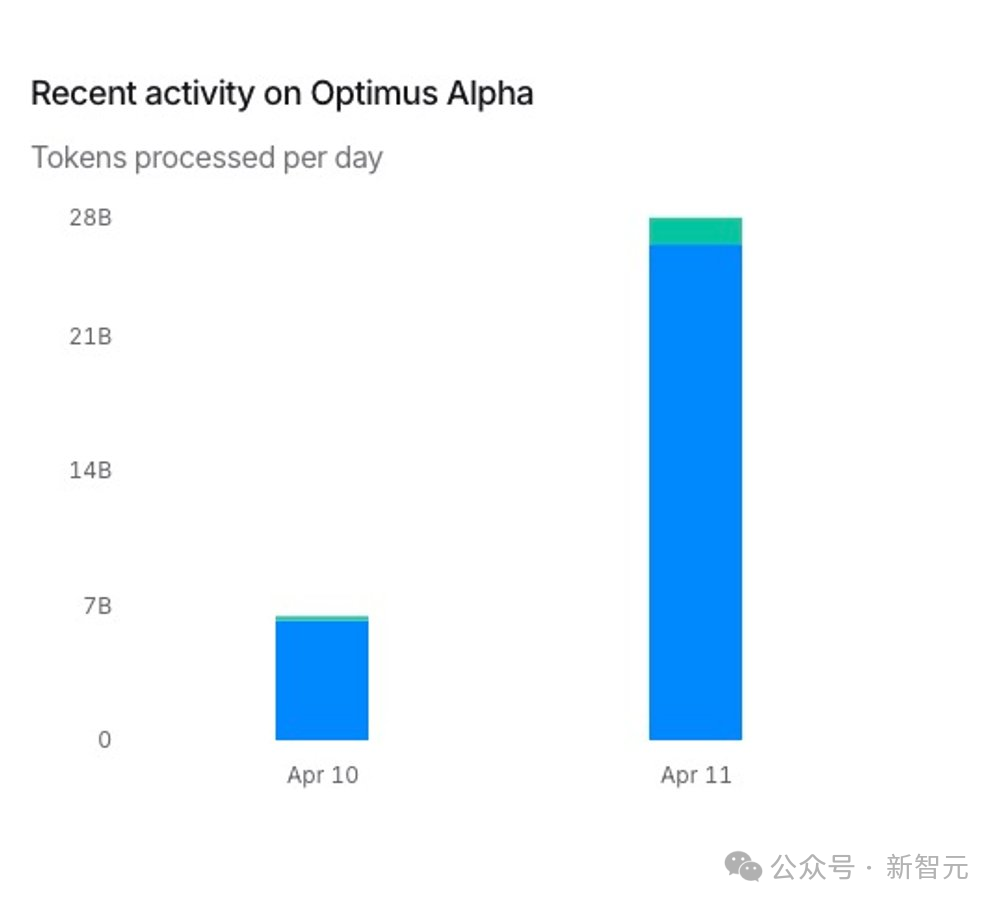This screenshot has height=907, width=1000.
Task: Select green segment atop Apr 11 bar
Action: click(x=695, y=231)
